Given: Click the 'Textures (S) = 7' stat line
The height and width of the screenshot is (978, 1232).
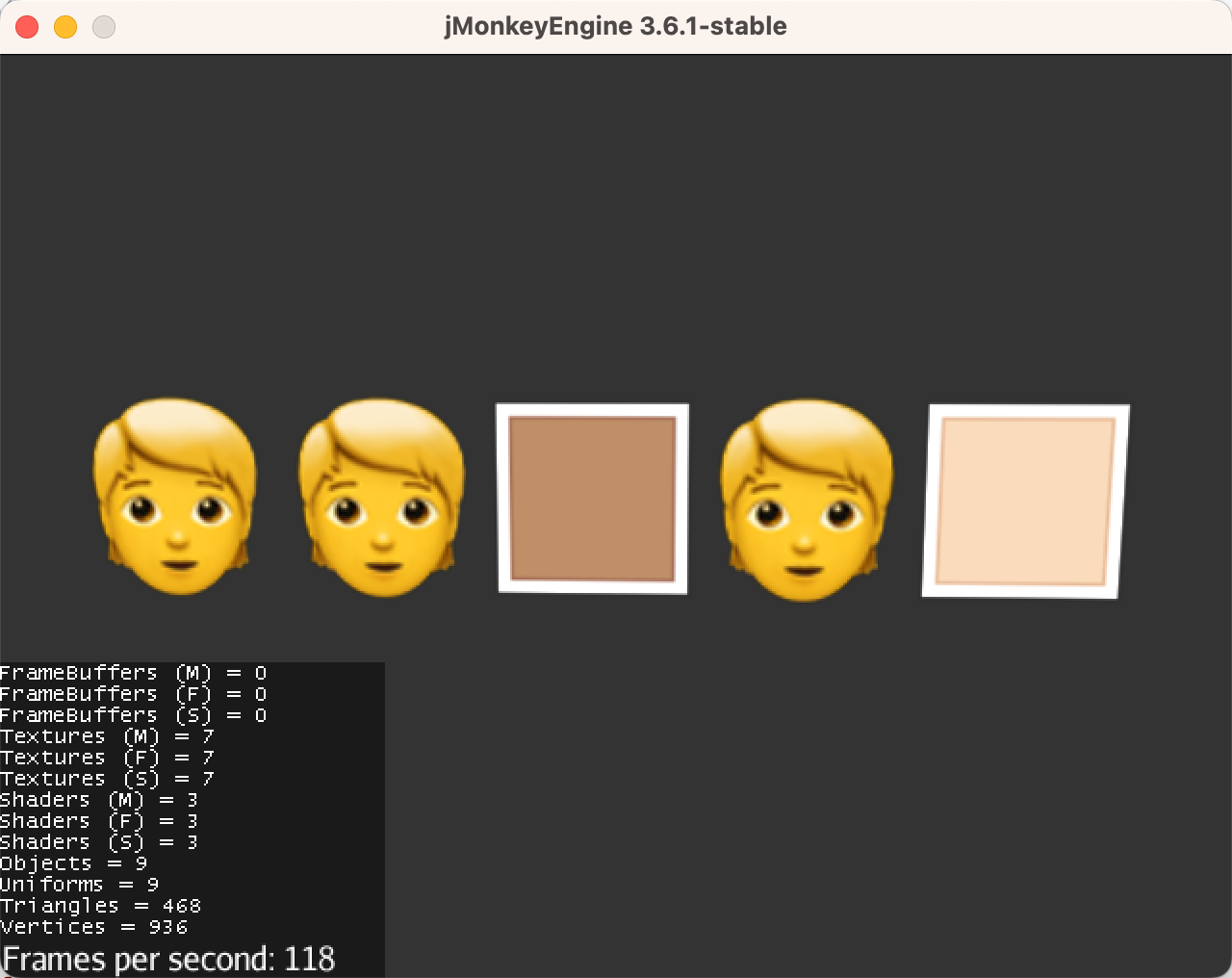Looking at the screenshot, I should coord(108,779).
